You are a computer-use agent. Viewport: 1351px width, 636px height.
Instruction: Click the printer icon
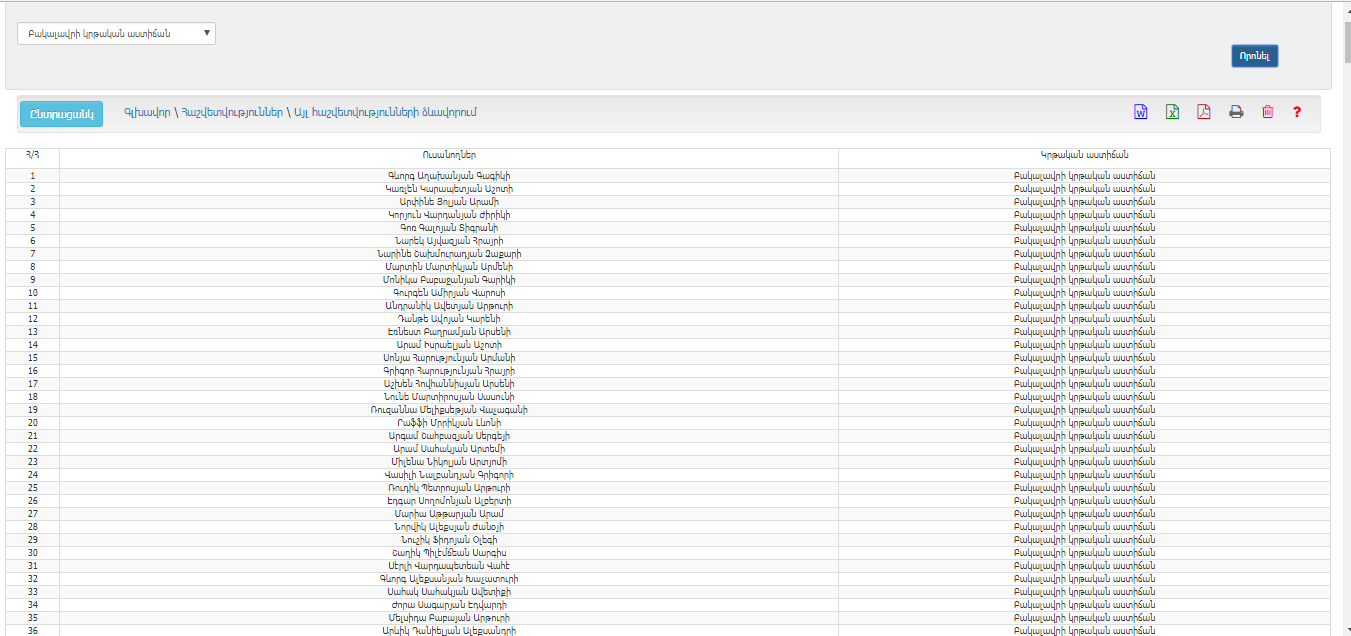(1236, 112)
